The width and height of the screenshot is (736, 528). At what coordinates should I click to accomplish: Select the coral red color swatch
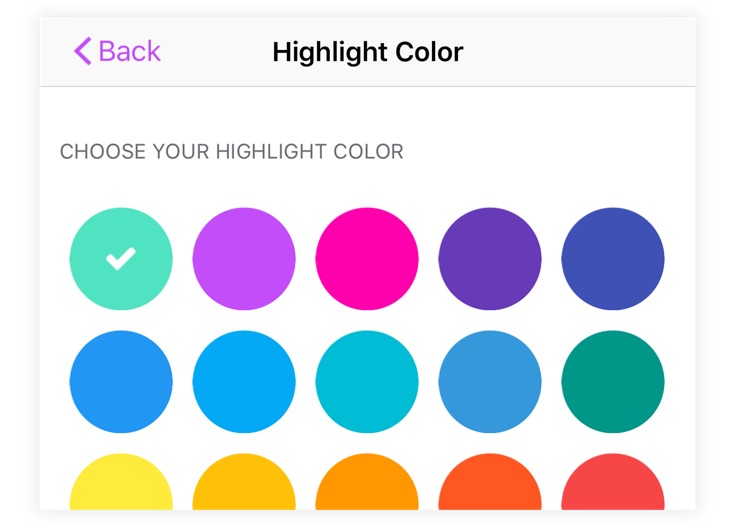(x=613, y=482)
